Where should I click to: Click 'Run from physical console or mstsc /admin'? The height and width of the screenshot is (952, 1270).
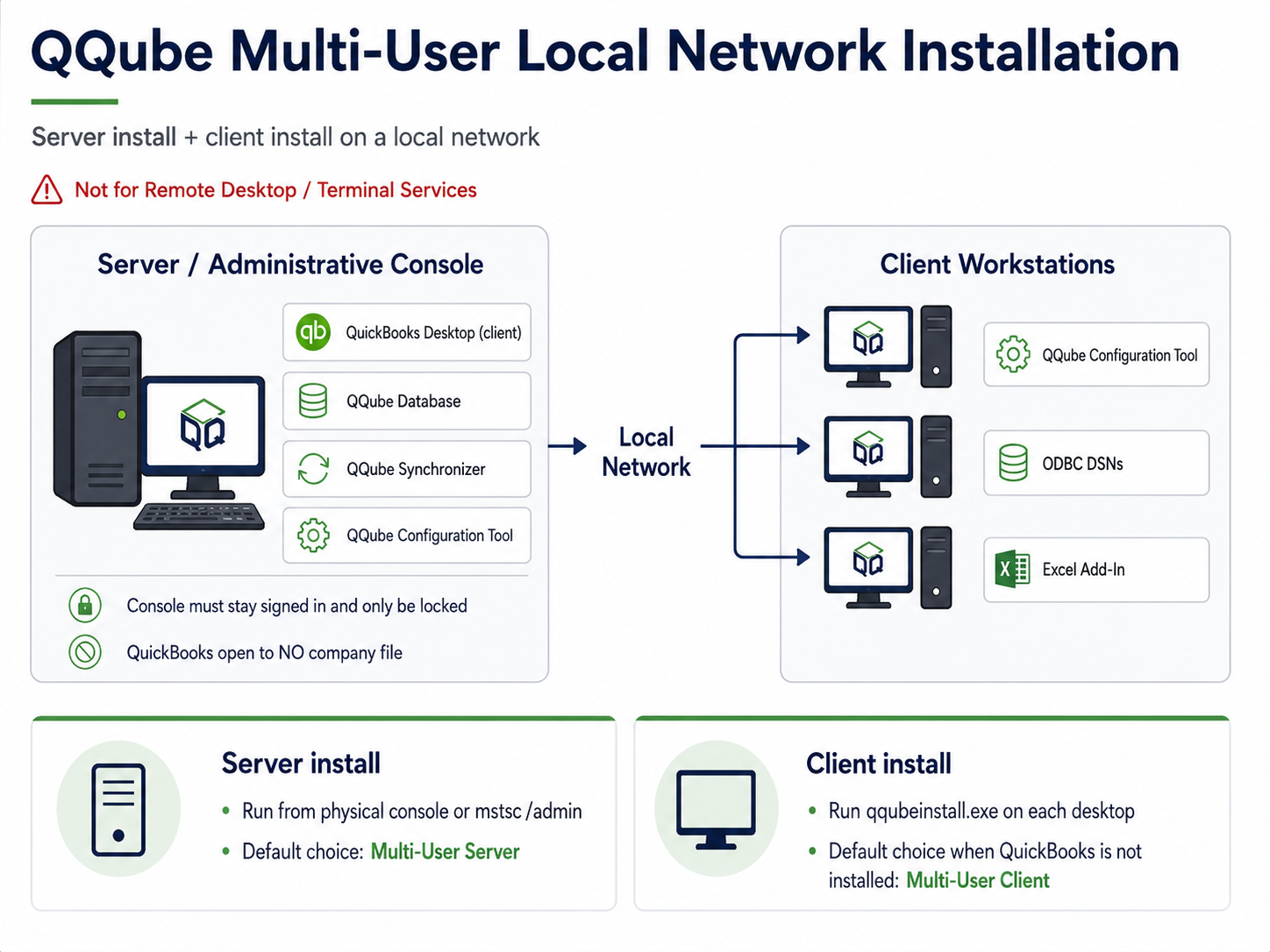click(x=412, y=811)
